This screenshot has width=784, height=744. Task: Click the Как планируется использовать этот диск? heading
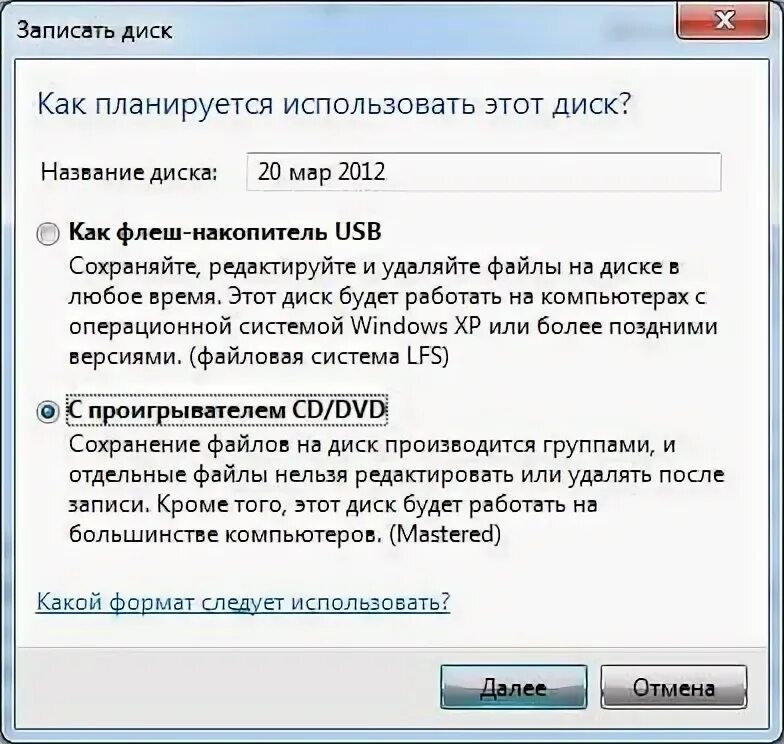pos(334,104)
